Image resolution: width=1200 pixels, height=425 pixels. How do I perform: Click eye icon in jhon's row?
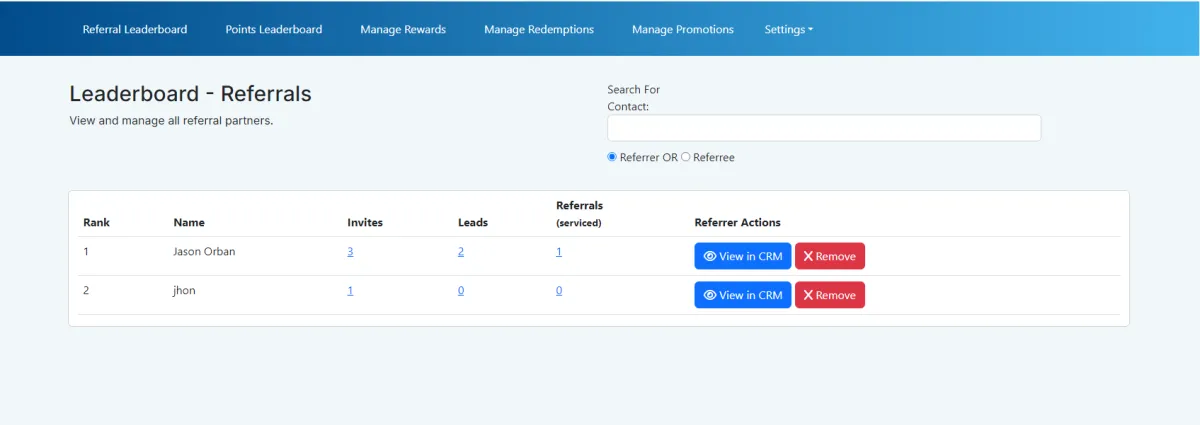[710, 296]
